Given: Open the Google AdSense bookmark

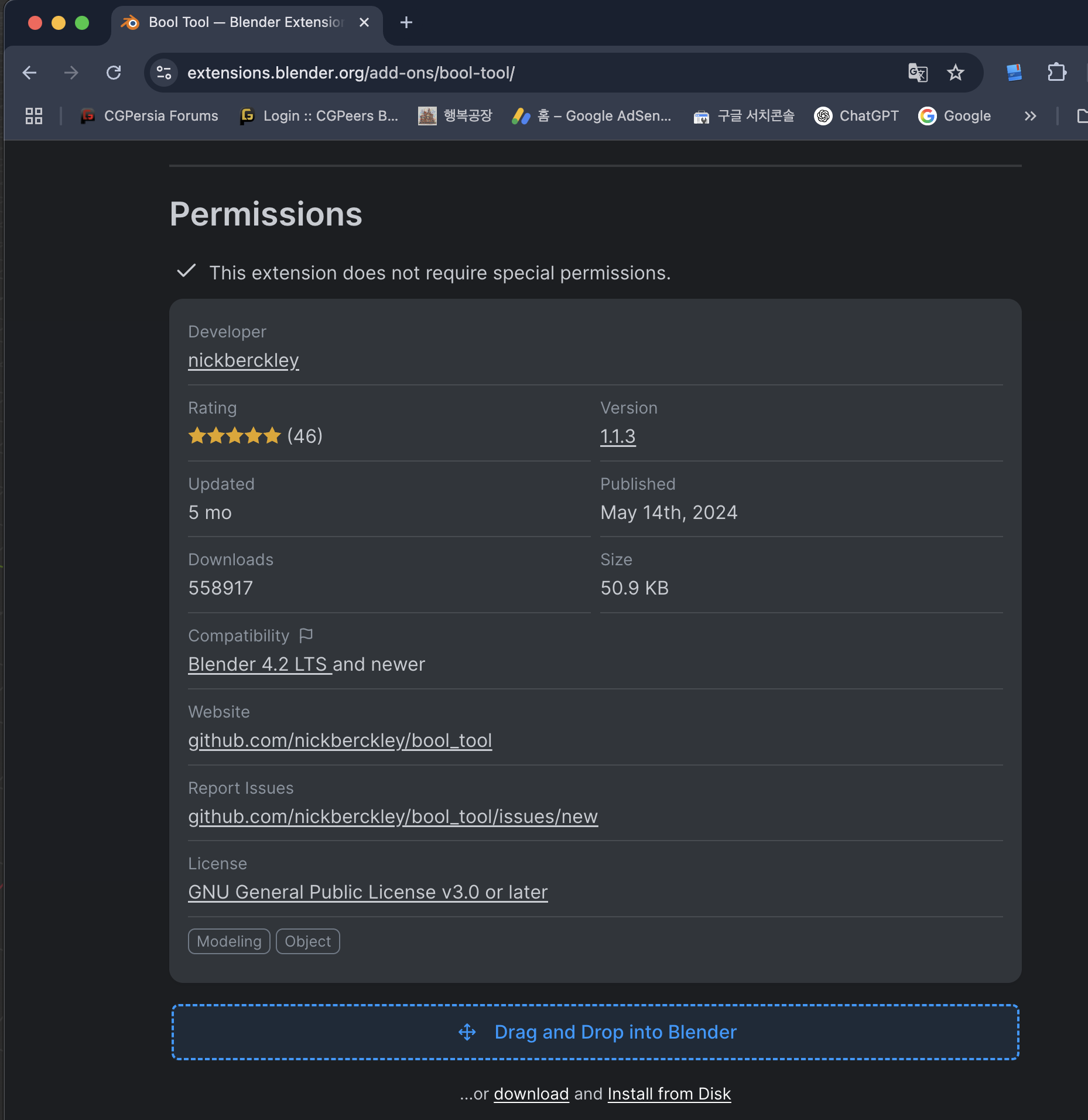Looking at the screenshot, I should coord(591,116).
